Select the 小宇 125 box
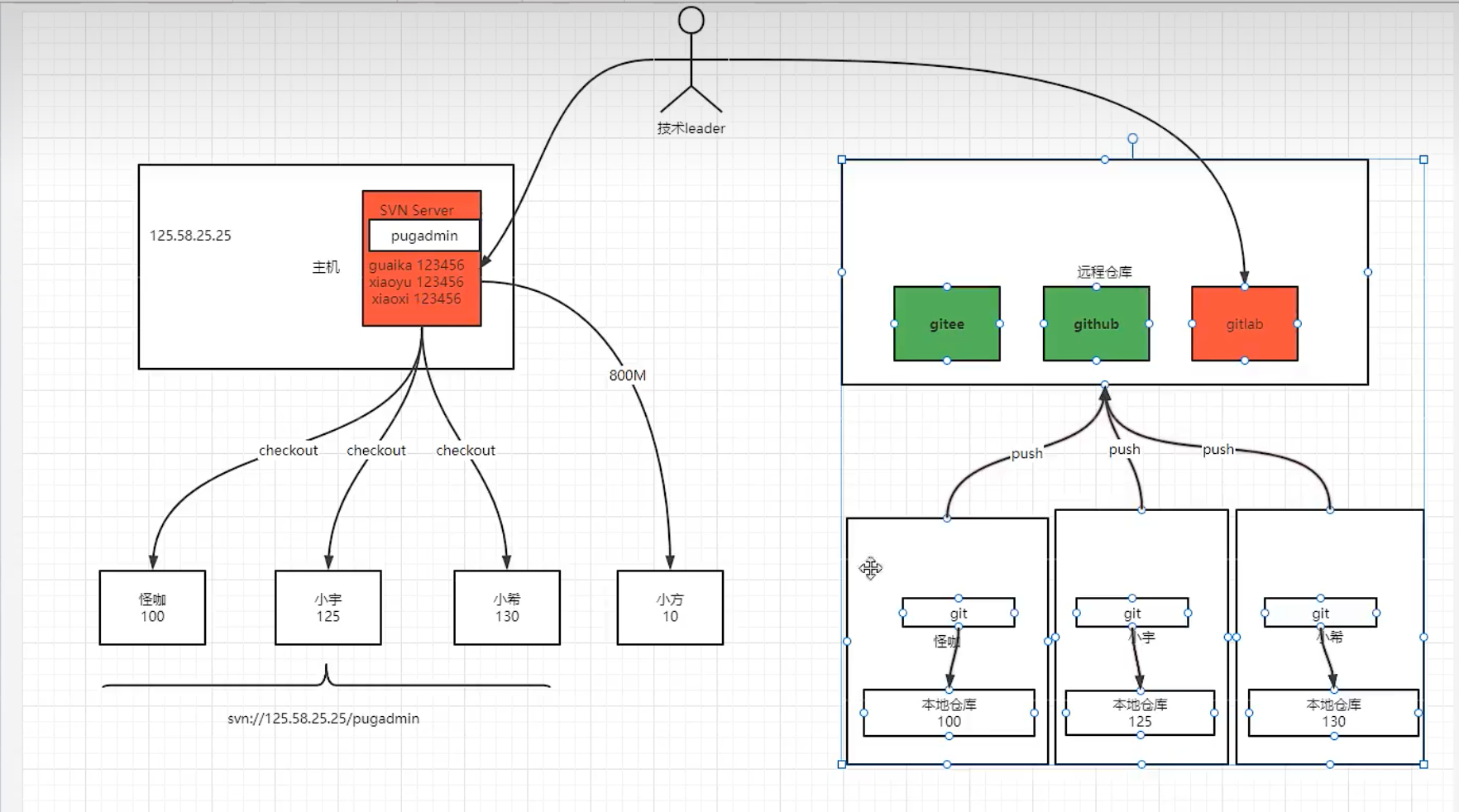Viewport: 1459px width, 812px height. 328,608
